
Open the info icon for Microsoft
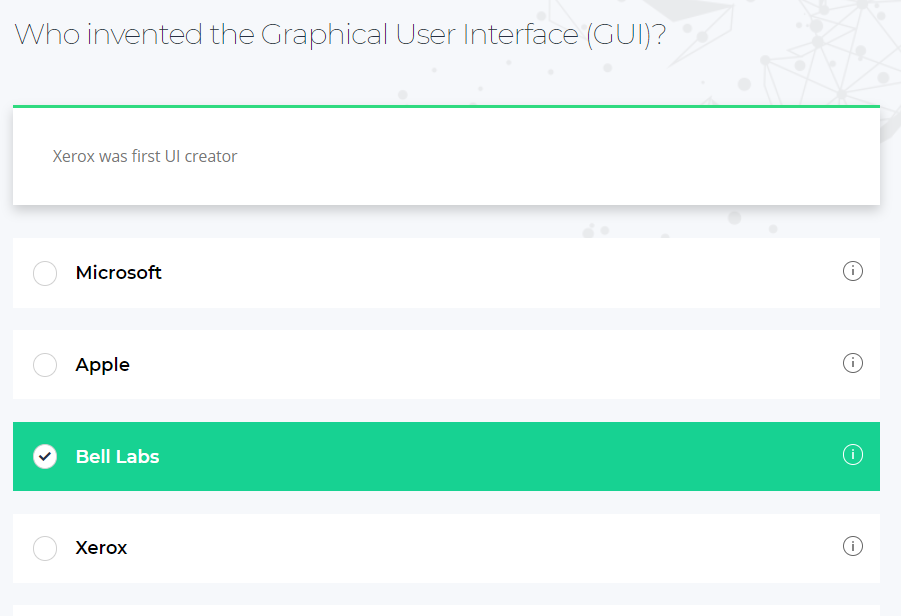852,271
